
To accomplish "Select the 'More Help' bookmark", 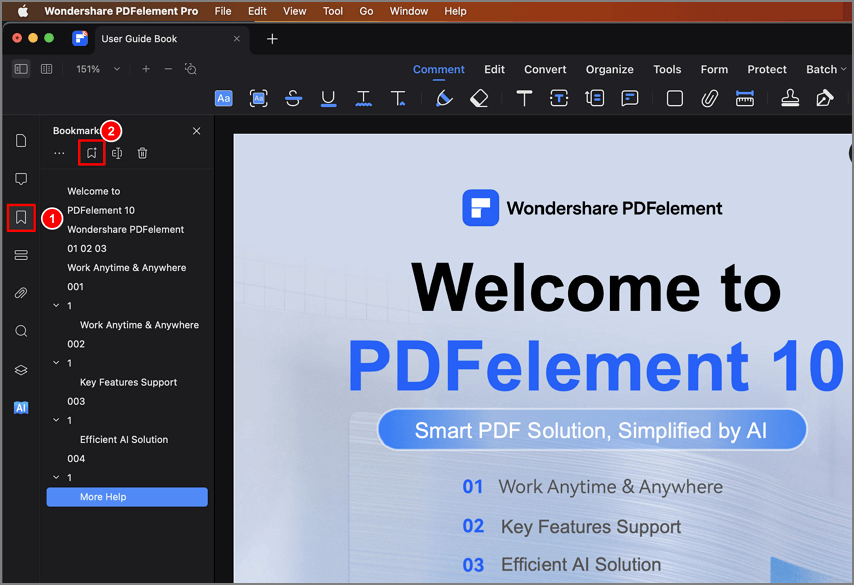I will [127, 497].
